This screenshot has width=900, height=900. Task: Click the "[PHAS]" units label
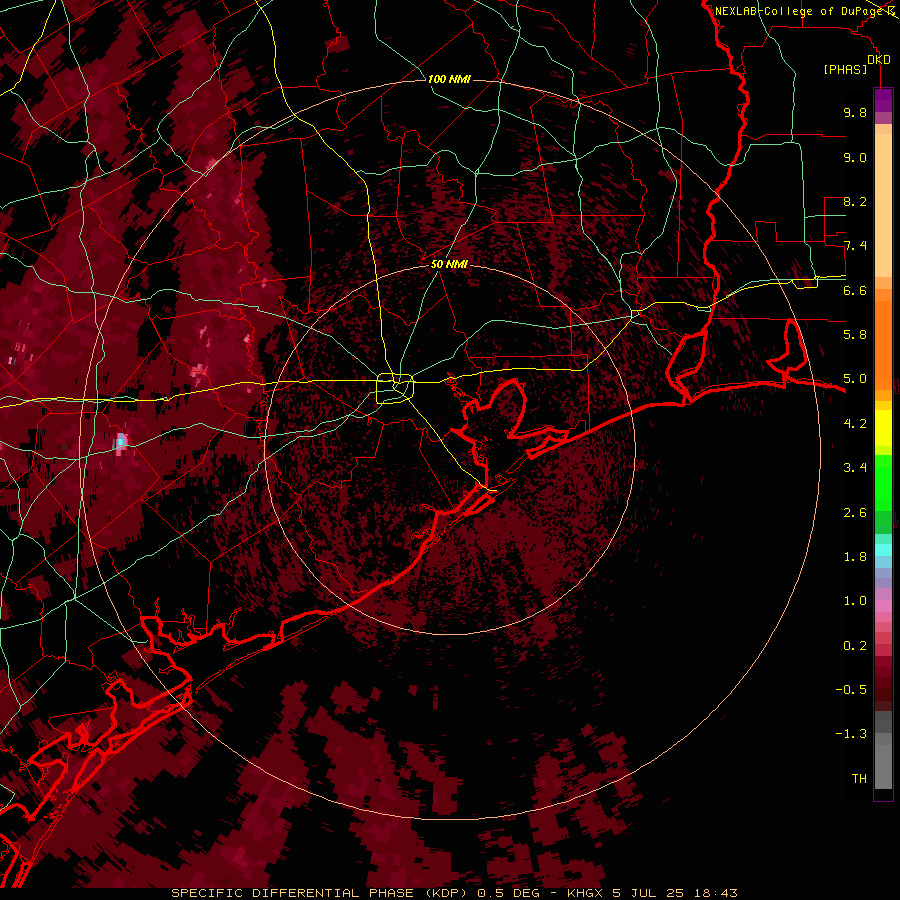(x=845, y=70)
